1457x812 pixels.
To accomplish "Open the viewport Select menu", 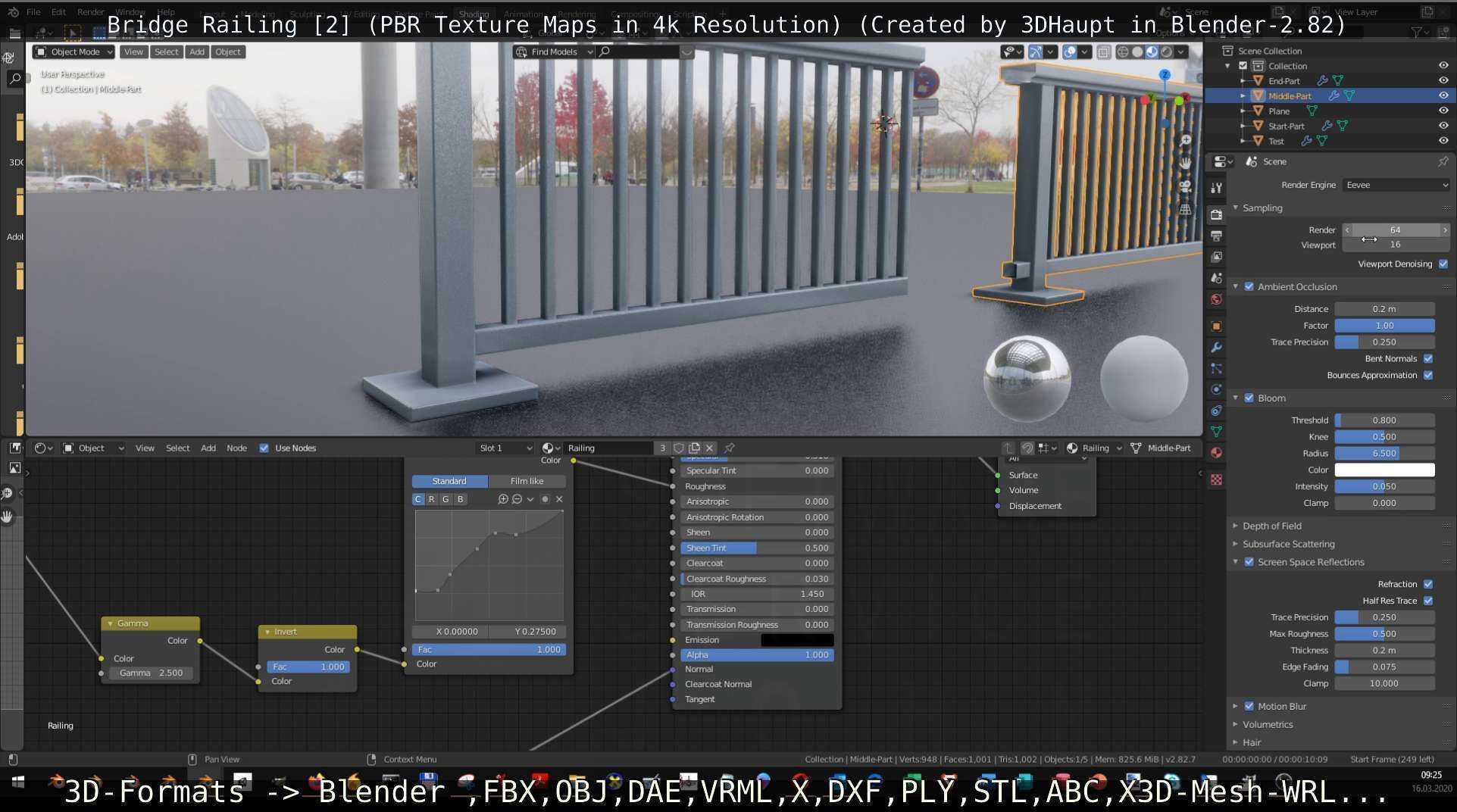I will pos(166,52).
